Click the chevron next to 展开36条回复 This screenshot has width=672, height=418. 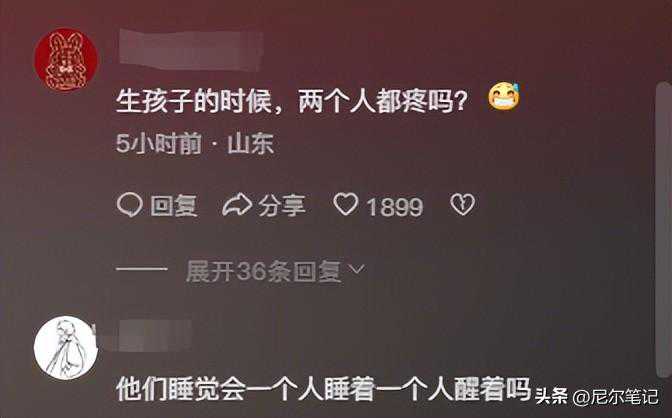[357, 269]
